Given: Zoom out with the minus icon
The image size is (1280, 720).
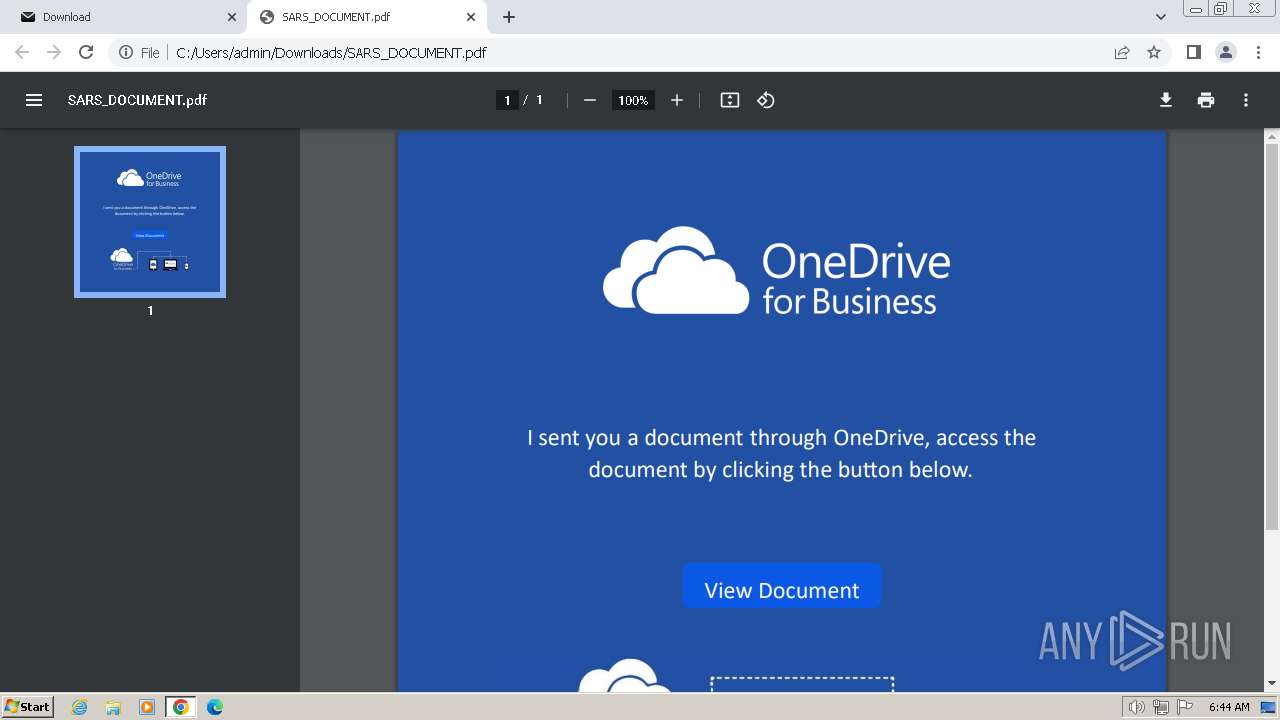Looking at the screenshot, I should pyautogui.click(x=590, y=100).
